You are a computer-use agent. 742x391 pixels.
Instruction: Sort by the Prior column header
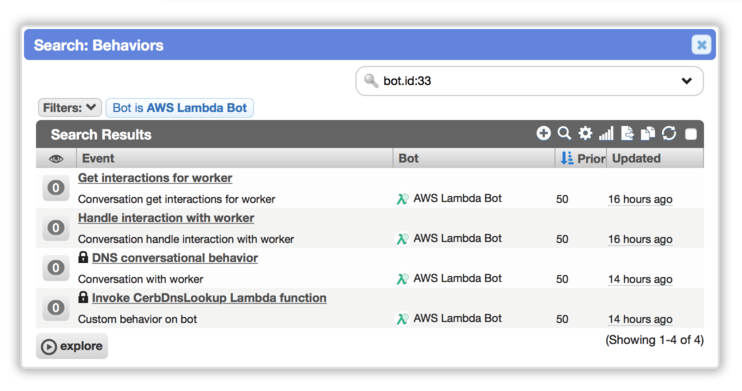tap(581, 158)
